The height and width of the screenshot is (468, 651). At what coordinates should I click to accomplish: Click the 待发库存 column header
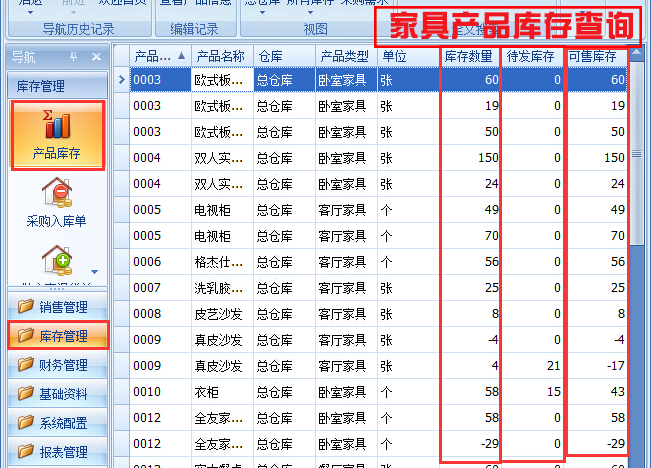pyautogui.click(x=531, y=56)
